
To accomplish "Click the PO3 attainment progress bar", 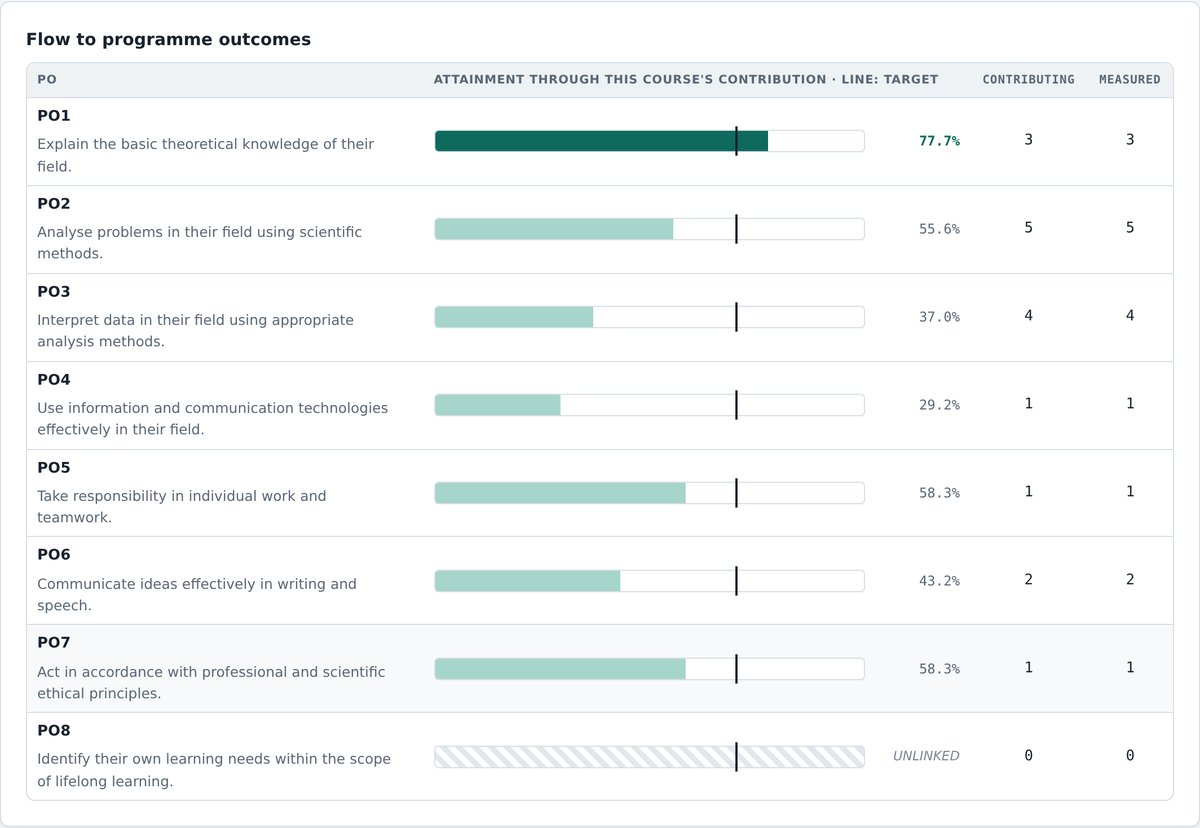I will click(649, 317).
